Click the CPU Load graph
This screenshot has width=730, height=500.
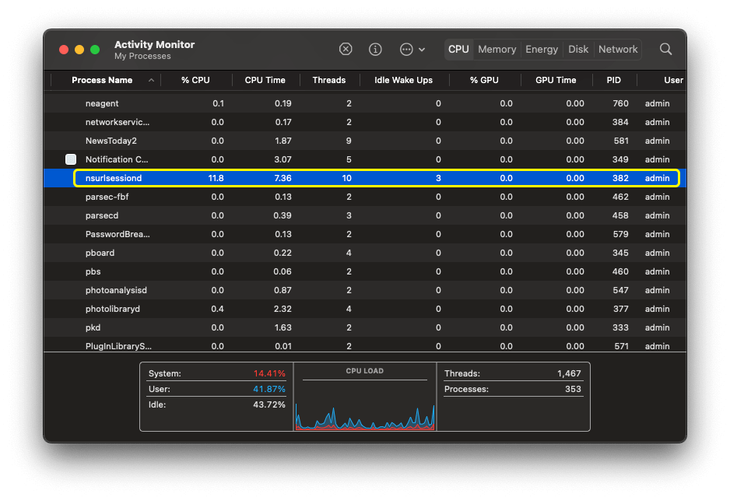pos(365,403)
